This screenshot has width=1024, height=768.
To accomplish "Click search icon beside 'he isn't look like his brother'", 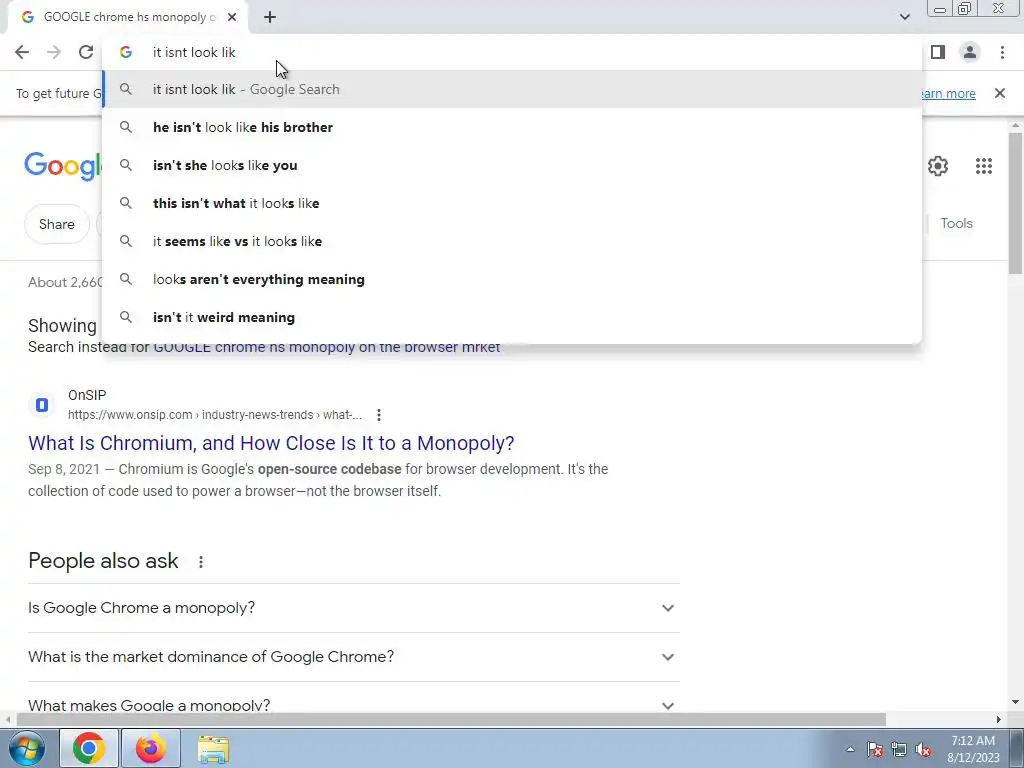I will click(126, 127).
